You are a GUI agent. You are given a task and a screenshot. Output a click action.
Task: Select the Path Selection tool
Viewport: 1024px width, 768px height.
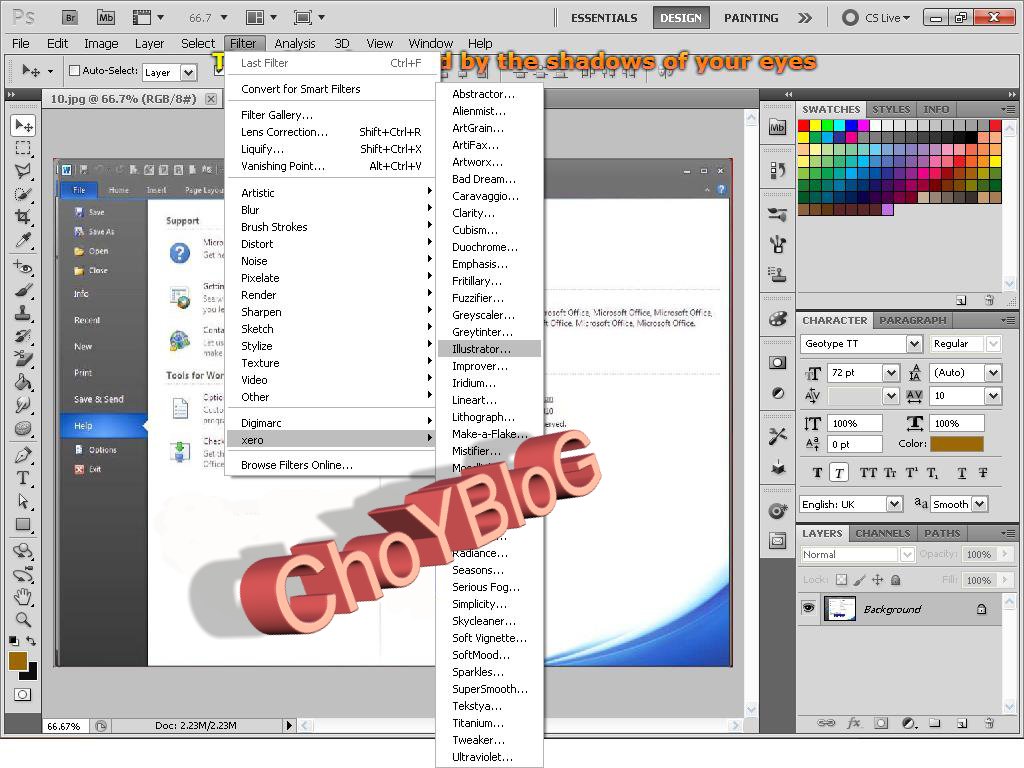tap(23, 501)
